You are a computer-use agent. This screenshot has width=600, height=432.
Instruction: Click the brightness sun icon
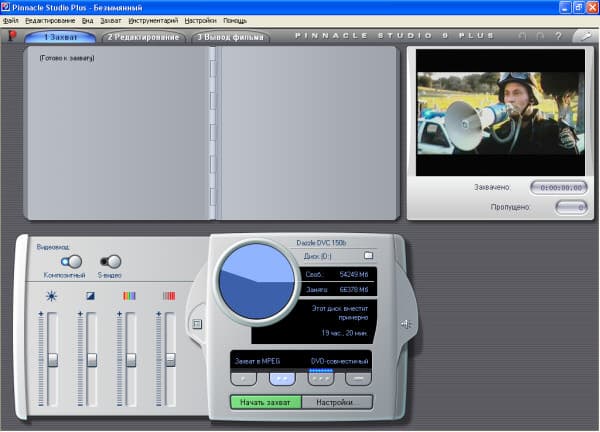click(x=51, y=296)
